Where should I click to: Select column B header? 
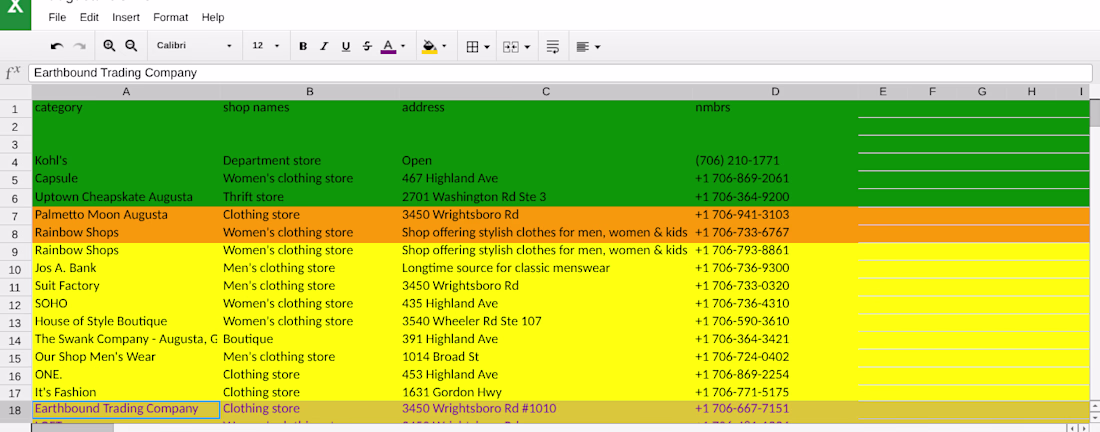pos(310,92)
